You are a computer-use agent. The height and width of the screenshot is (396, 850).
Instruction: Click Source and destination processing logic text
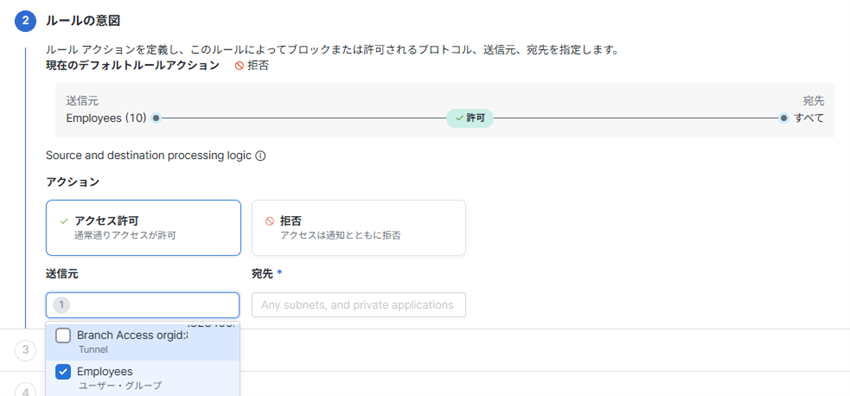(x=149, y=156)
